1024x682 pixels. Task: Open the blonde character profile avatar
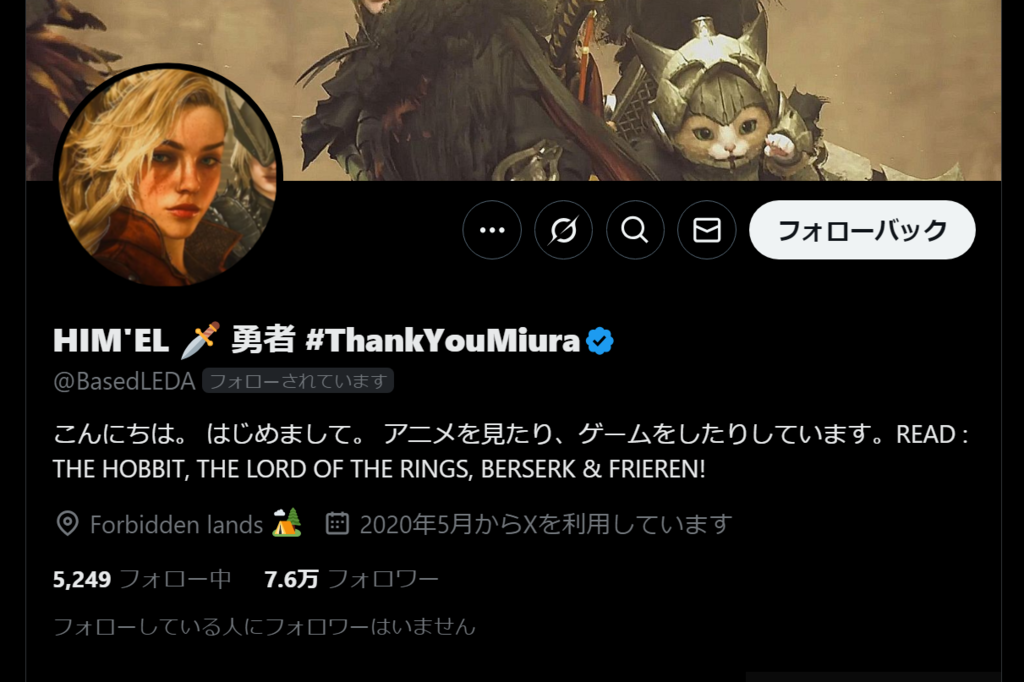168,176
